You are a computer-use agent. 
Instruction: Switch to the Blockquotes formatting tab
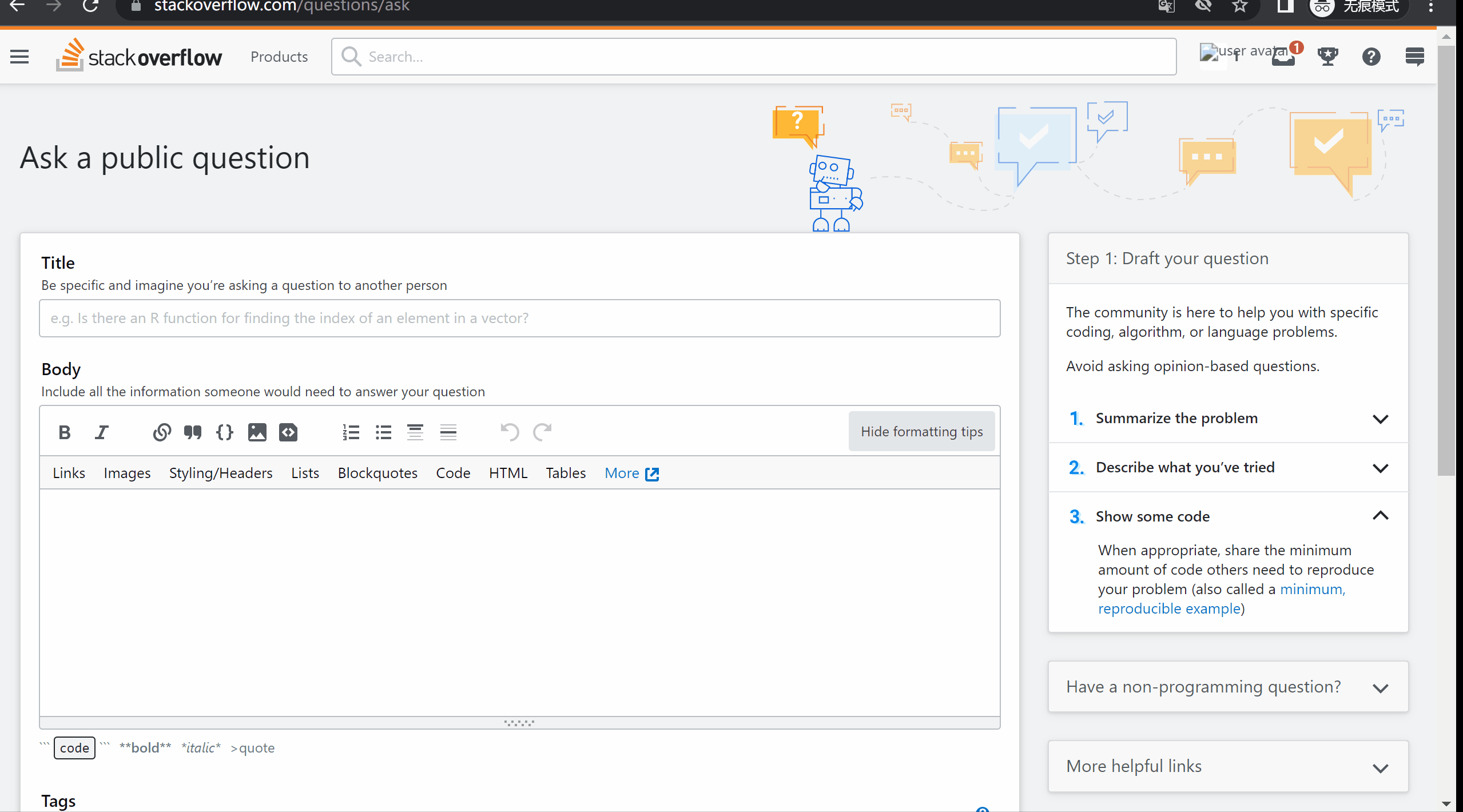tap(377, 473)
